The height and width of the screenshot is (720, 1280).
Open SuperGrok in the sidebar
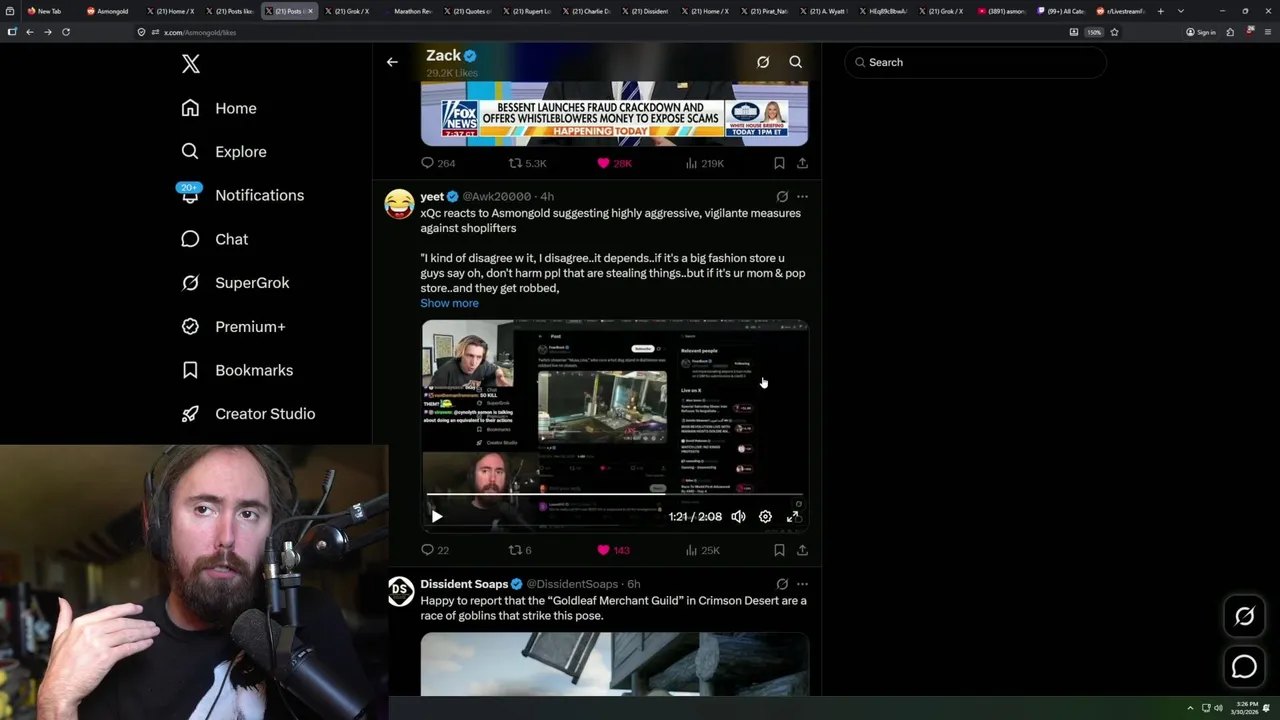point(235,283)
